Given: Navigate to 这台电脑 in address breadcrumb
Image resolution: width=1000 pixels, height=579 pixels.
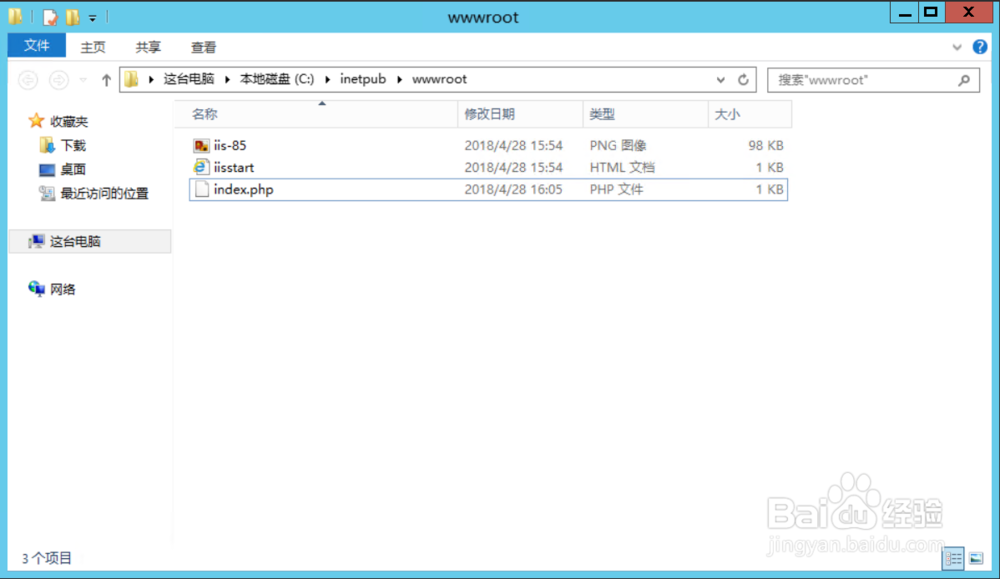Looking at the screenshot, I should pyautogui.click(x=189, y=79).
